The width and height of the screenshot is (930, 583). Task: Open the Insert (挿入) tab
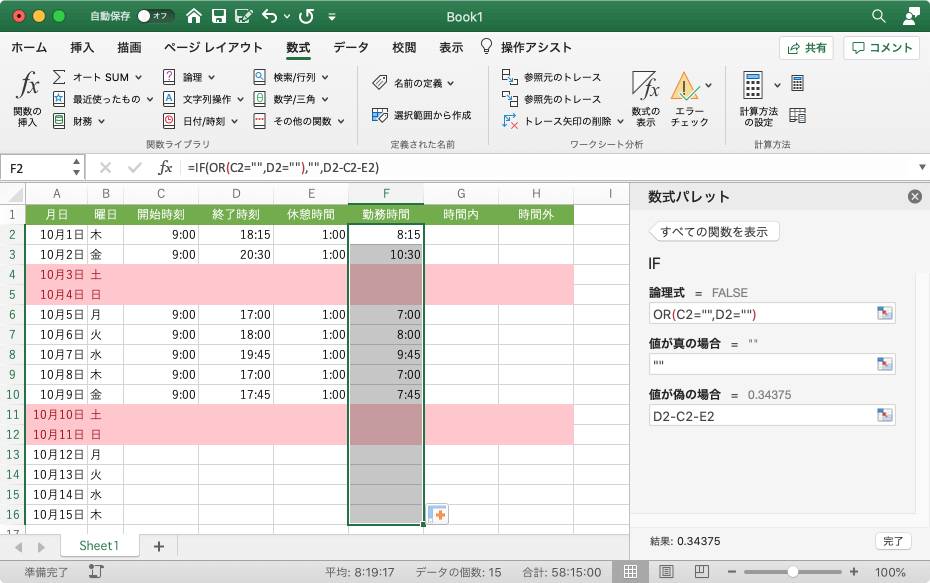82,47
